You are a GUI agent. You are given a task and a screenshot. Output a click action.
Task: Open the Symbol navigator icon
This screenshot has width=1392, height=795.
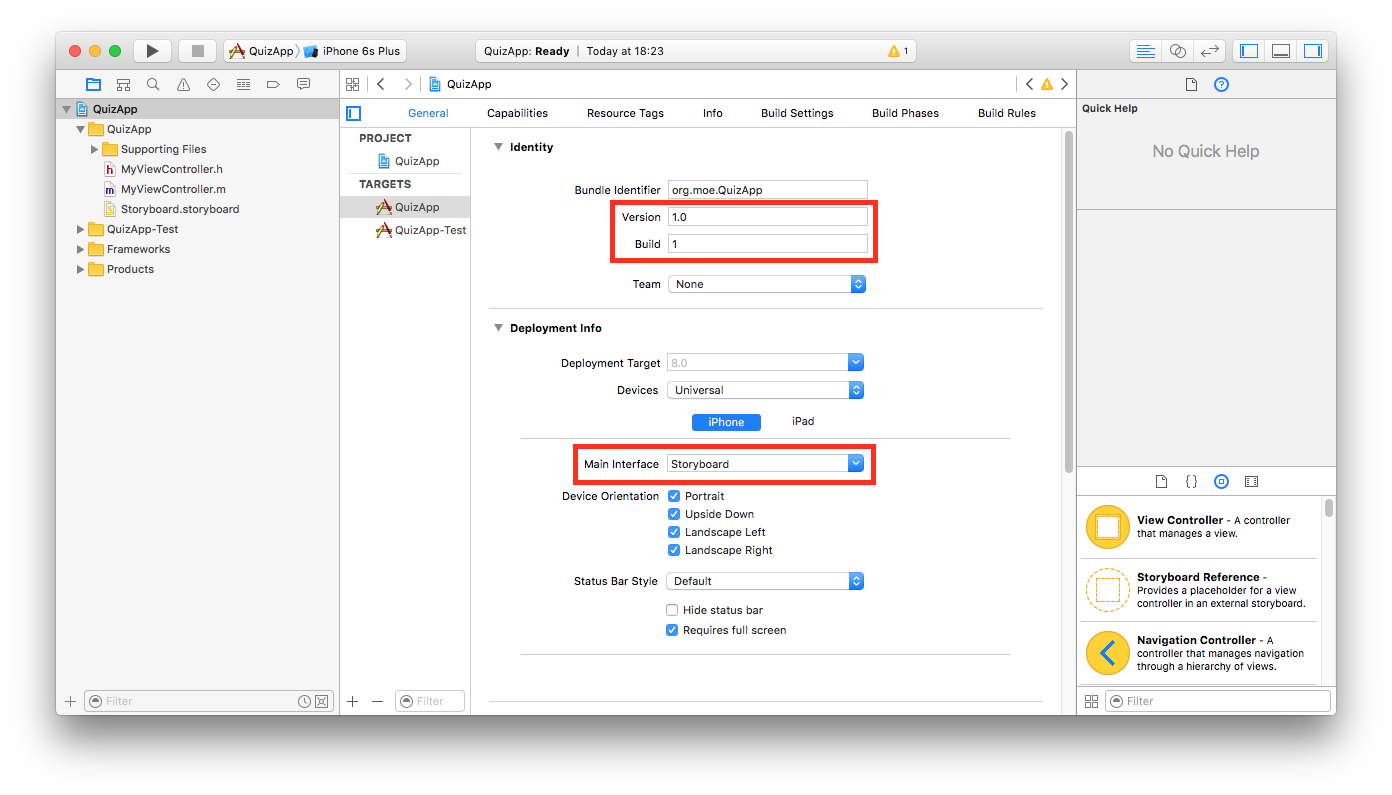(123, 84)
